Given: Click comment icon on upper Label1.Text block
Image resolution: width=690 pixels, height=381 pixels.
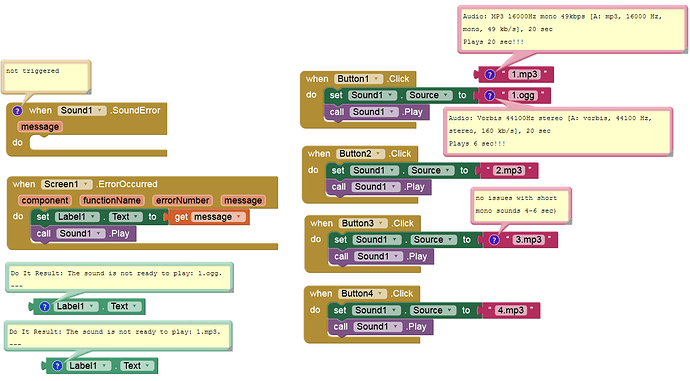Looking at the screenshot, I should coord(44,307).
